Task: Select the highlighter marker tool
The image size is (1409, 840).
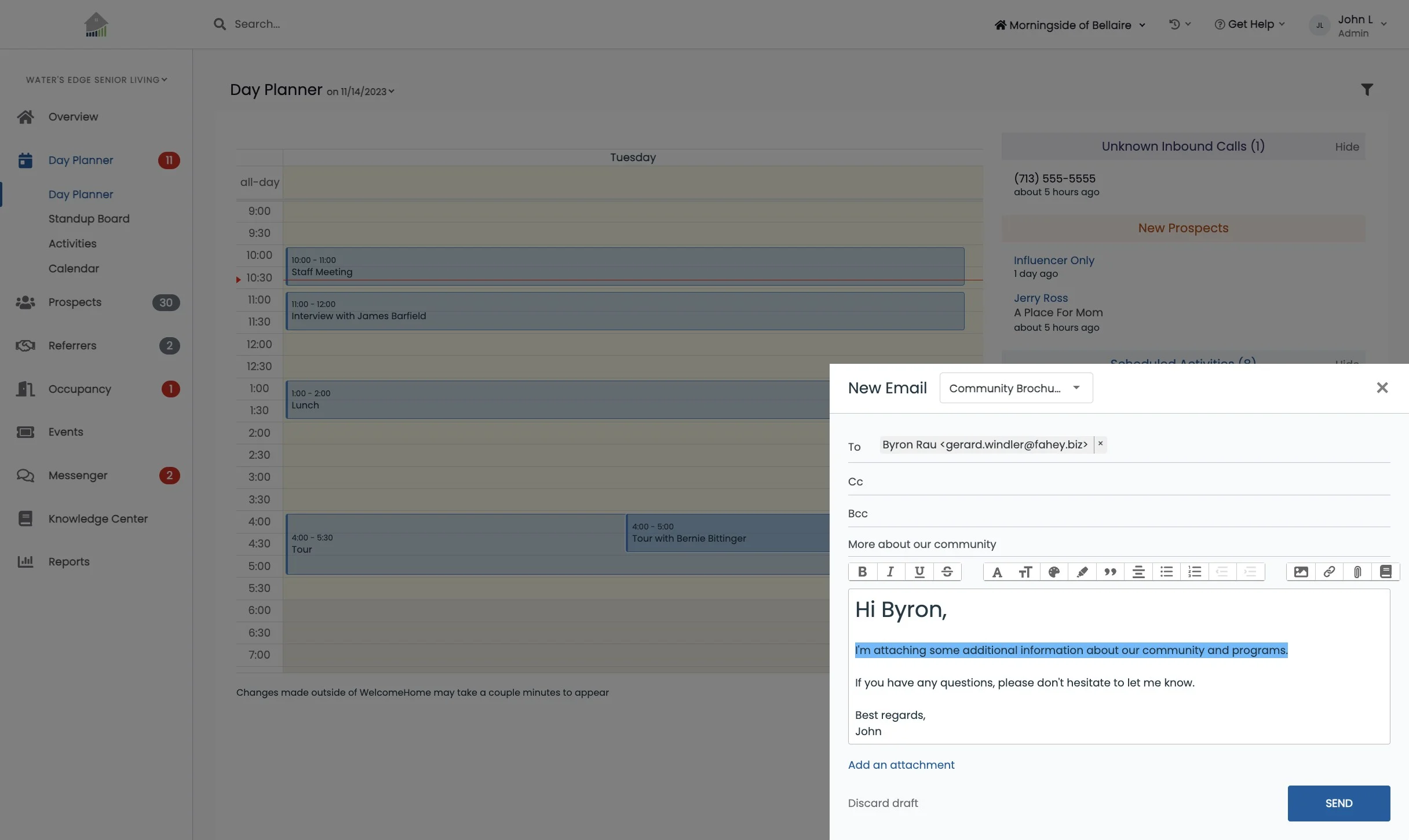Action: pos(1082,572)
